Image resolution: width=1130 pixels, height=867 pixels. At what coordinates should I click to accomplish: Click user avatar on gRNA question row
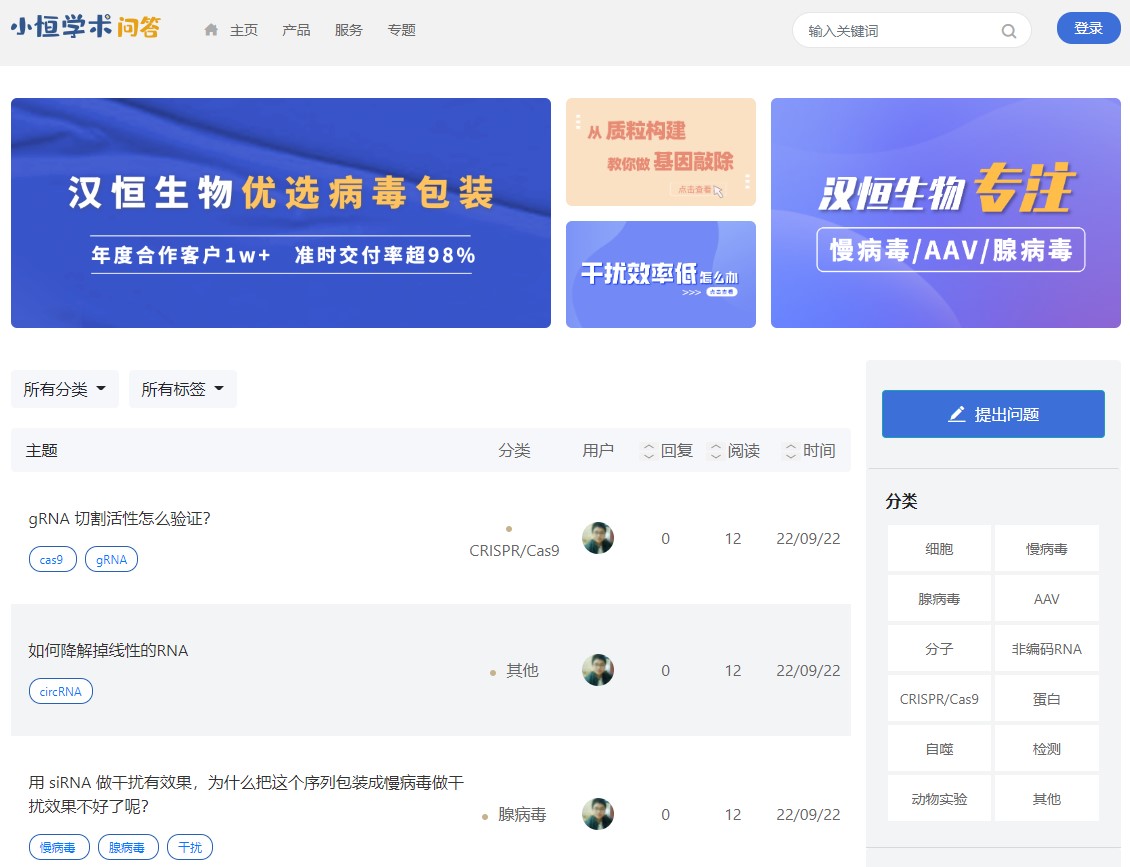click(598, 538)
